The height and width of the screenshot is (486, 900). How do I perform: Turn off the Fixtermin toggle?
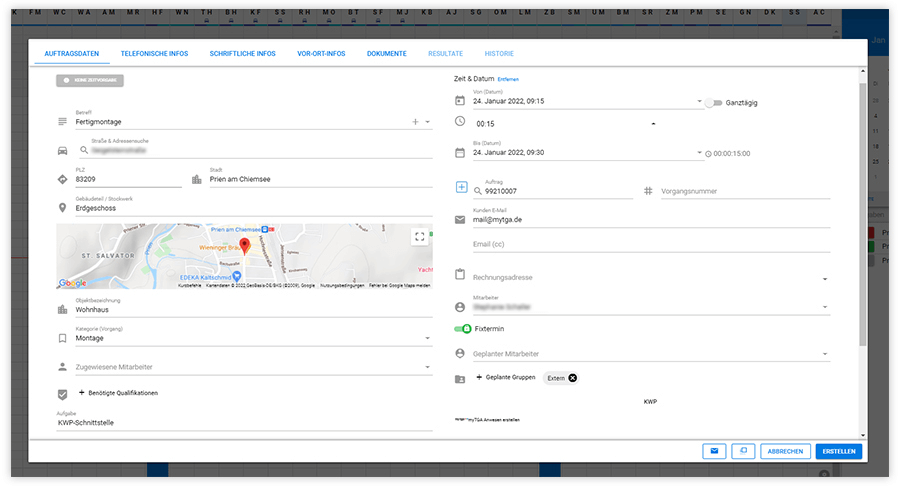coord(462,328)
